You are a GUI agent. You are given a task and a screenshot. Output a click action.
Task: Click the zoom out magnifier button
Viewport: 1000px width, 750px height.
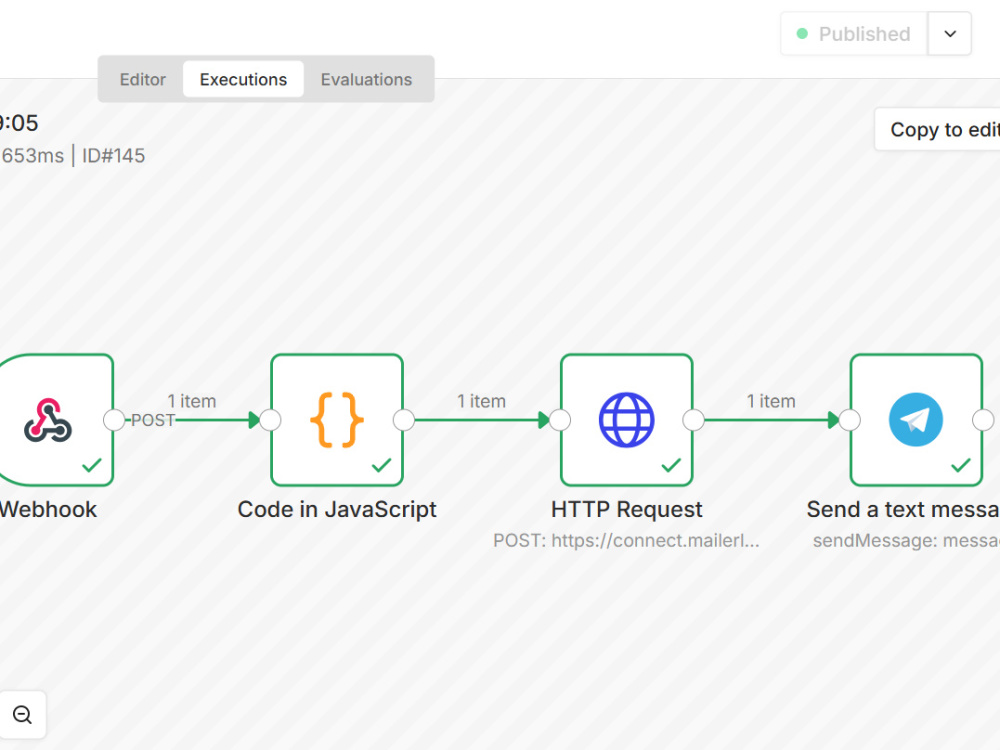22,715
